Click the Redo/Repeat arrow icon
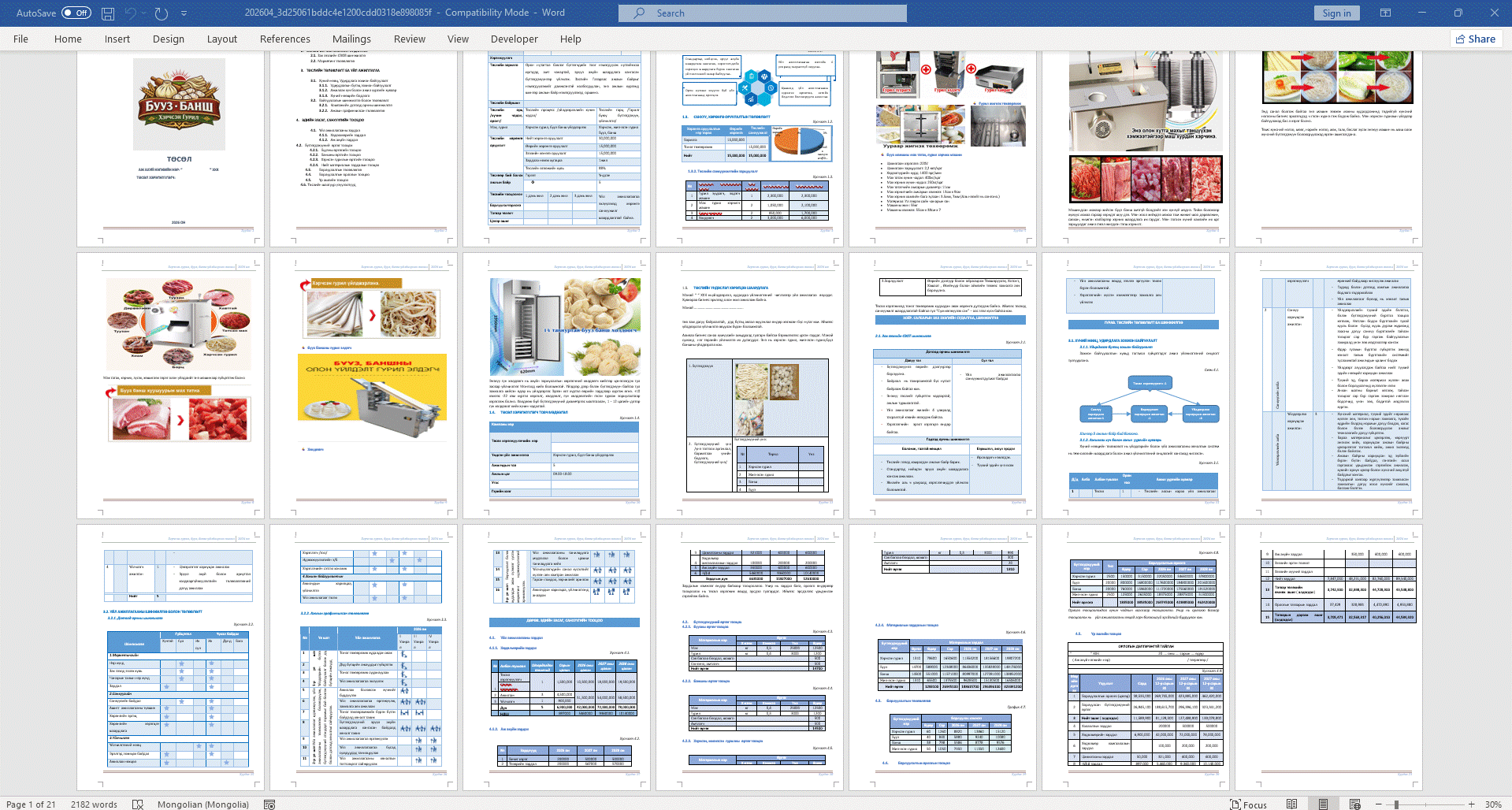This screenshot has width=1512, height=810. click(x=162, y=13)
